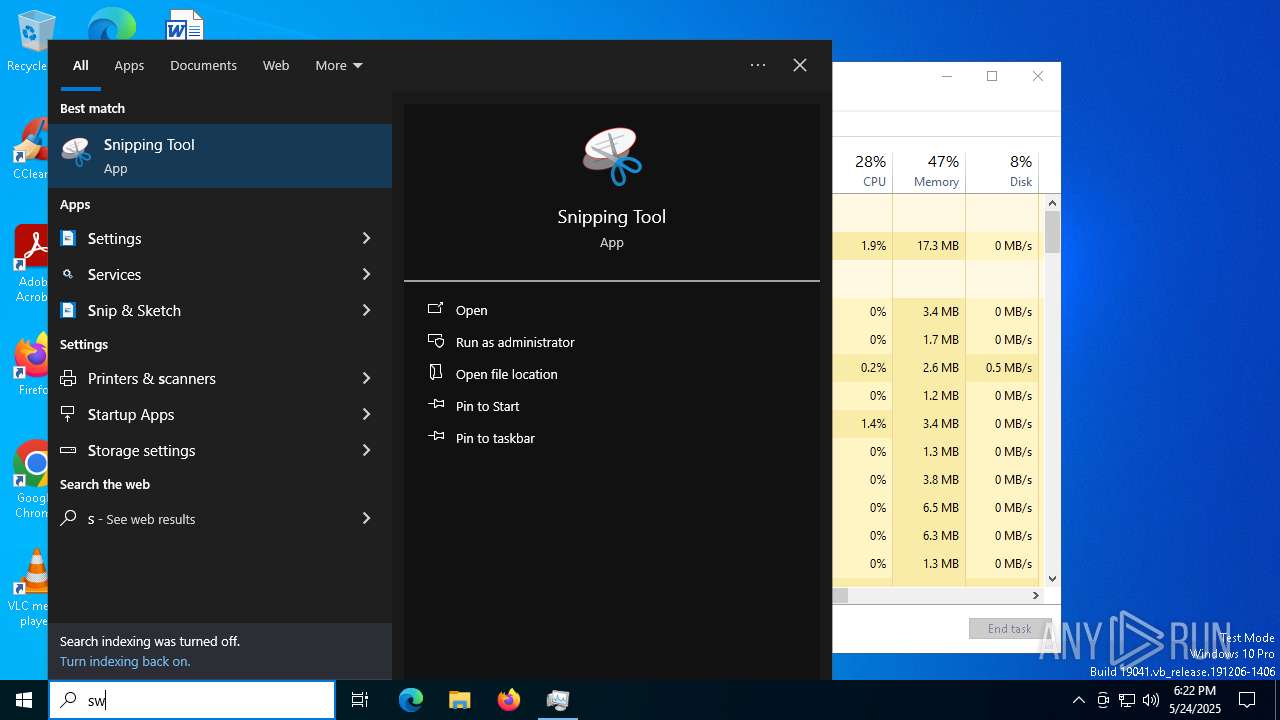Screen dimensions: 1280x720
Task: Click the Task Manager taskbar icon
Action: click(x=558, y=700)
